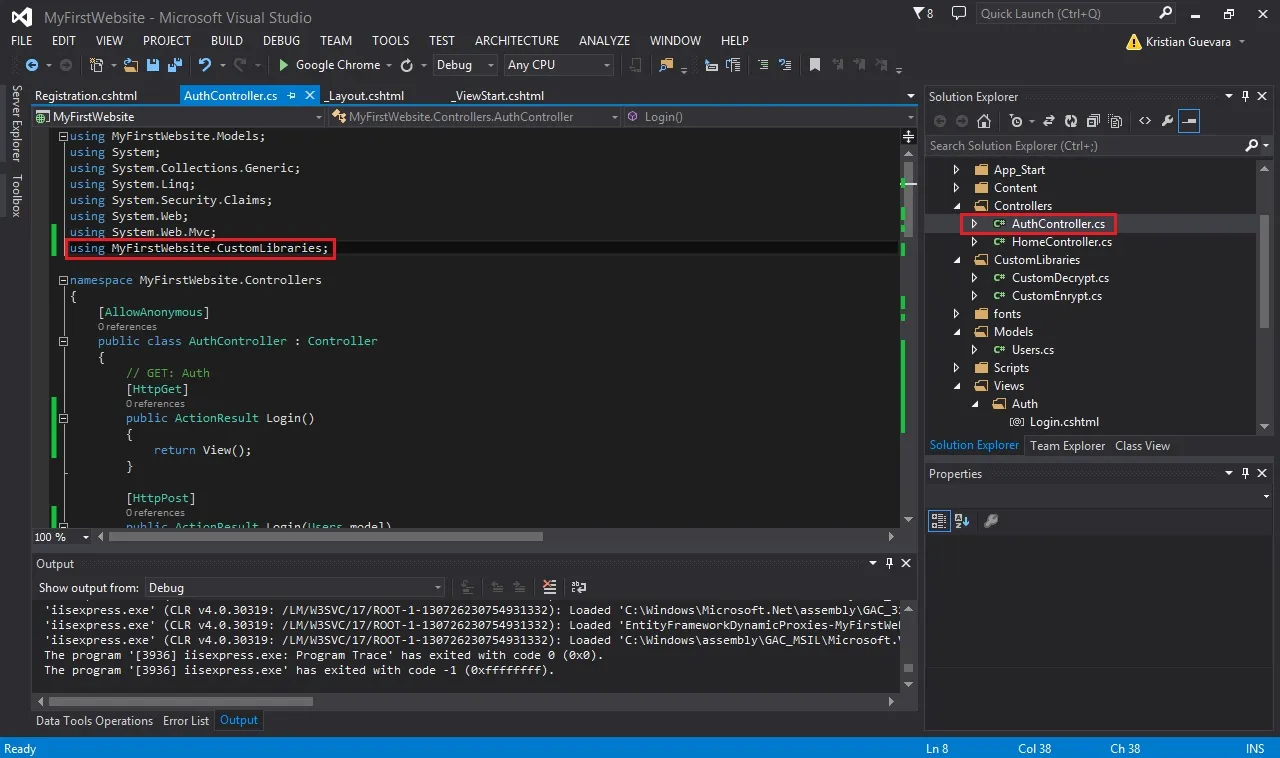Screen dimensions: 1280x758
Task: Click Sync with Active Document icon
Action: [1048, 121]
